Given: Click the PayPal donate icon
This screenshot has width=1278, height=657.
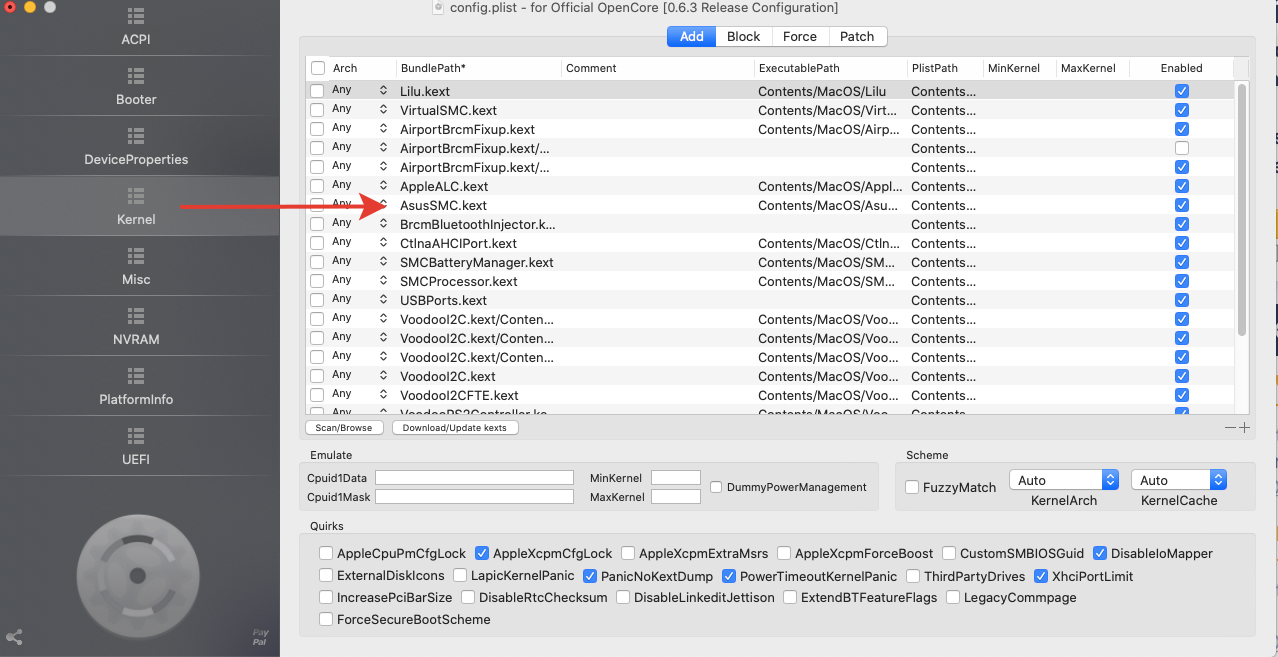Looking at the screenshot, I should click(x=260, y=637).
